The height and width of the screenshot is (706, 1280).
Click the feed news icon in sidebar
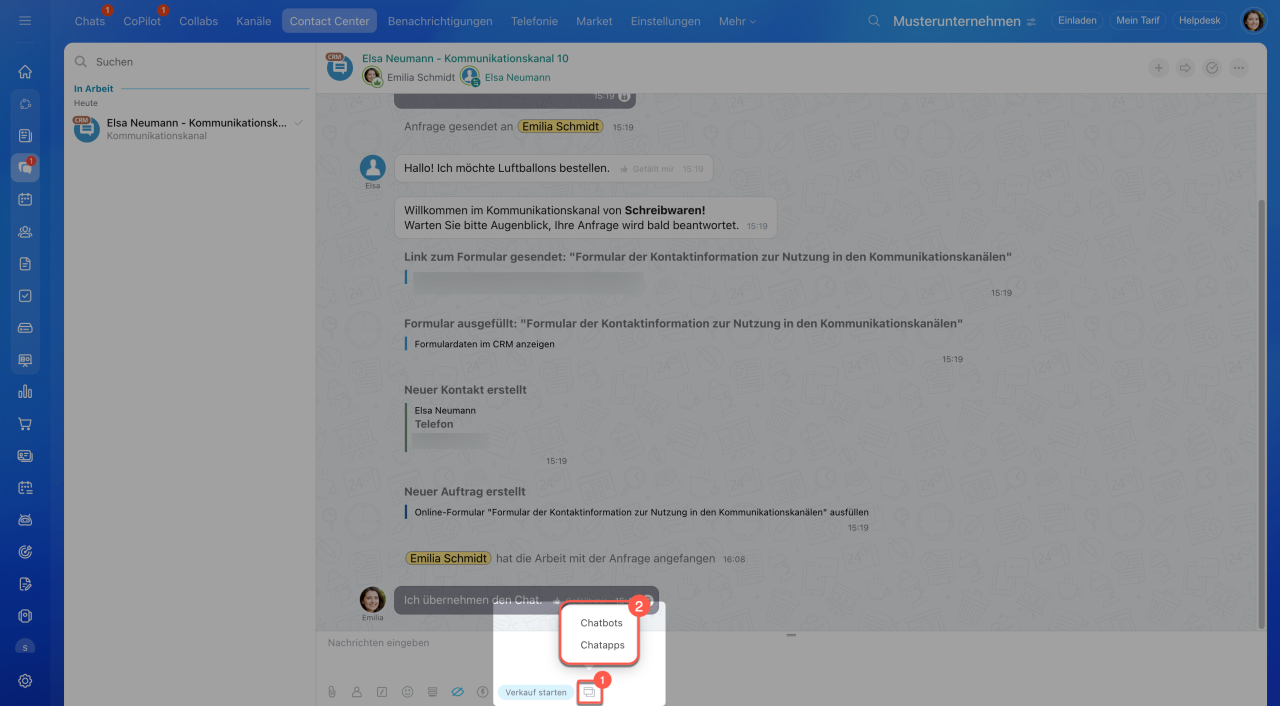pyautogui.click(x=25, y=136)
